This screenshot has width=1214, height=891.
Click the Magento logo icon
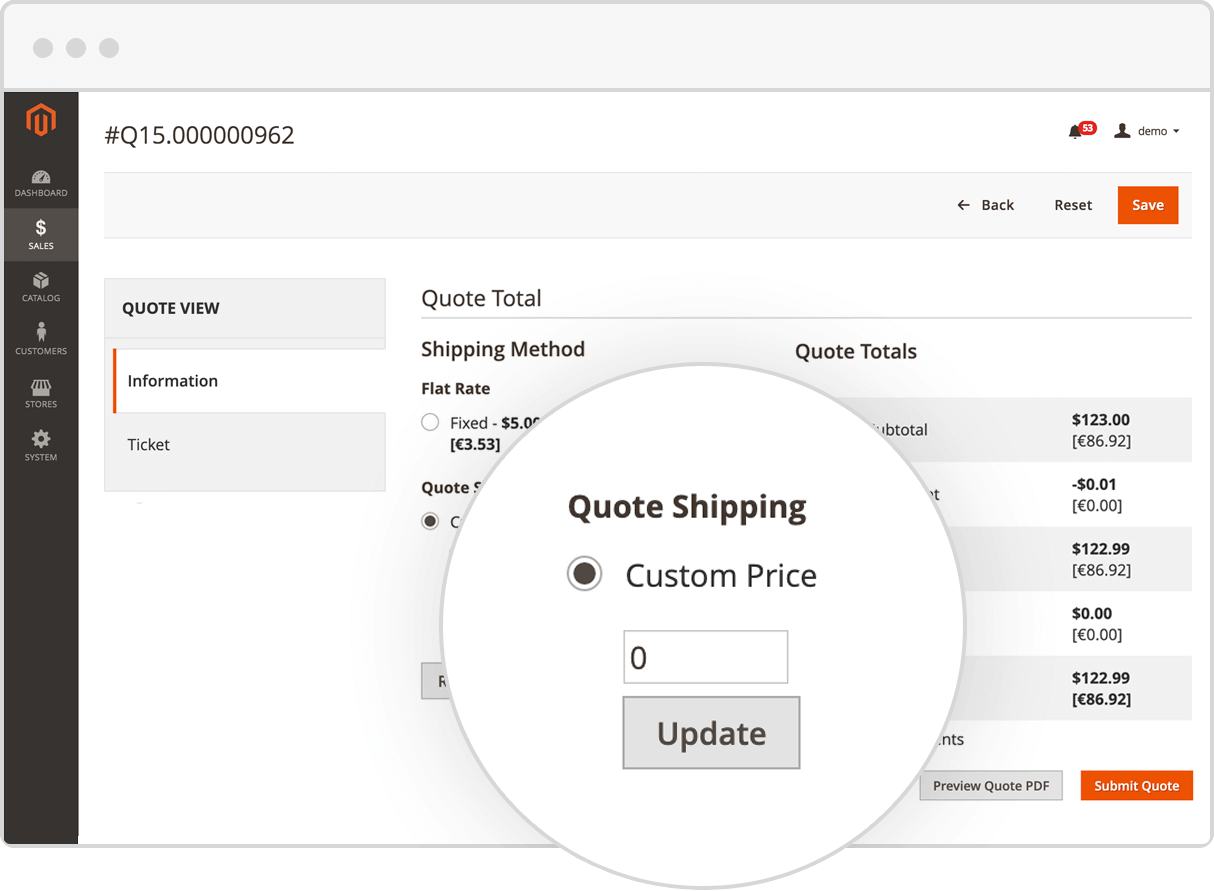(x=41, y=121)
